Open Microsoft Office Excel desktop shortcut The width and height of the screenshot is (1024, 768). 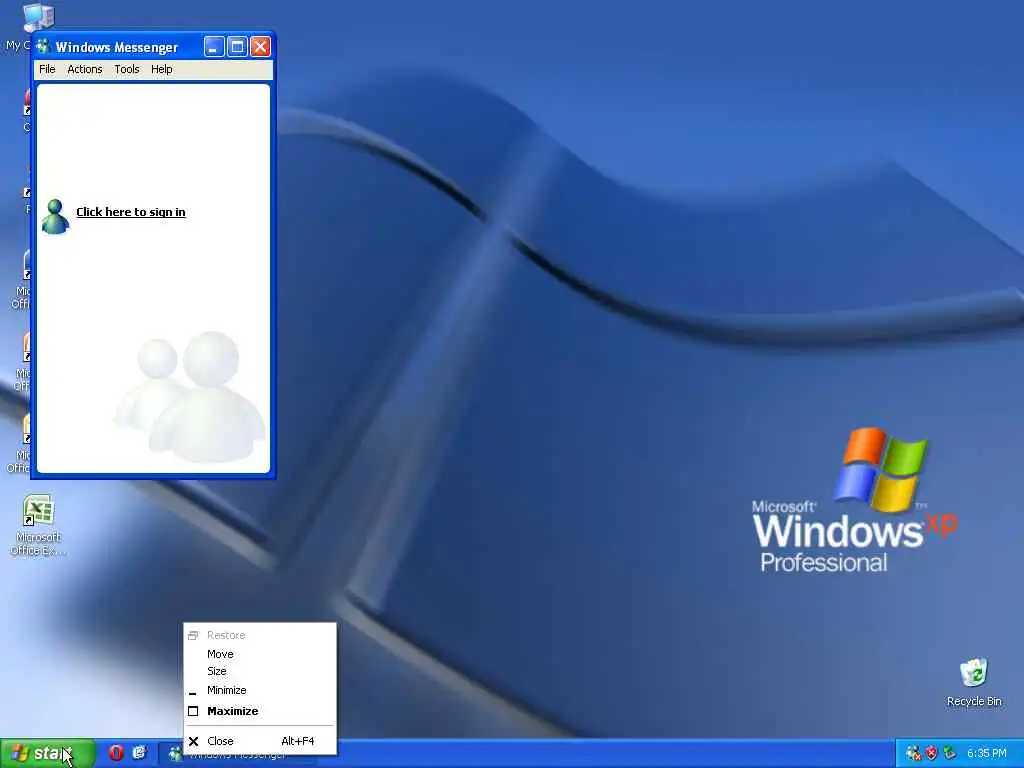point(38,525)
